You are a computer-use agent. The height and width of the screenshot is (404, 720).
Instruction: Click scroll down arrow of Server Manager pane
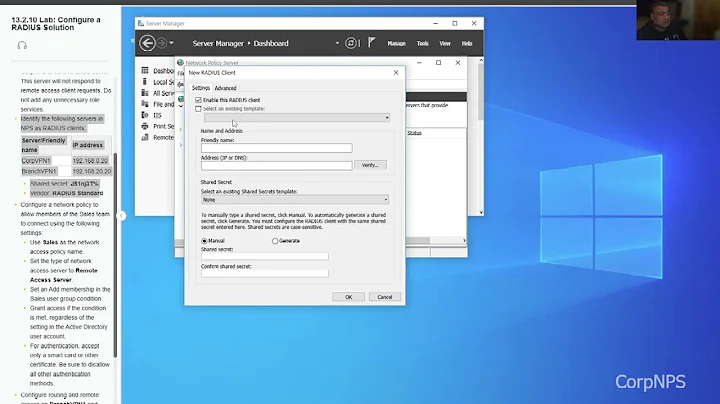[x=481, y=212]
